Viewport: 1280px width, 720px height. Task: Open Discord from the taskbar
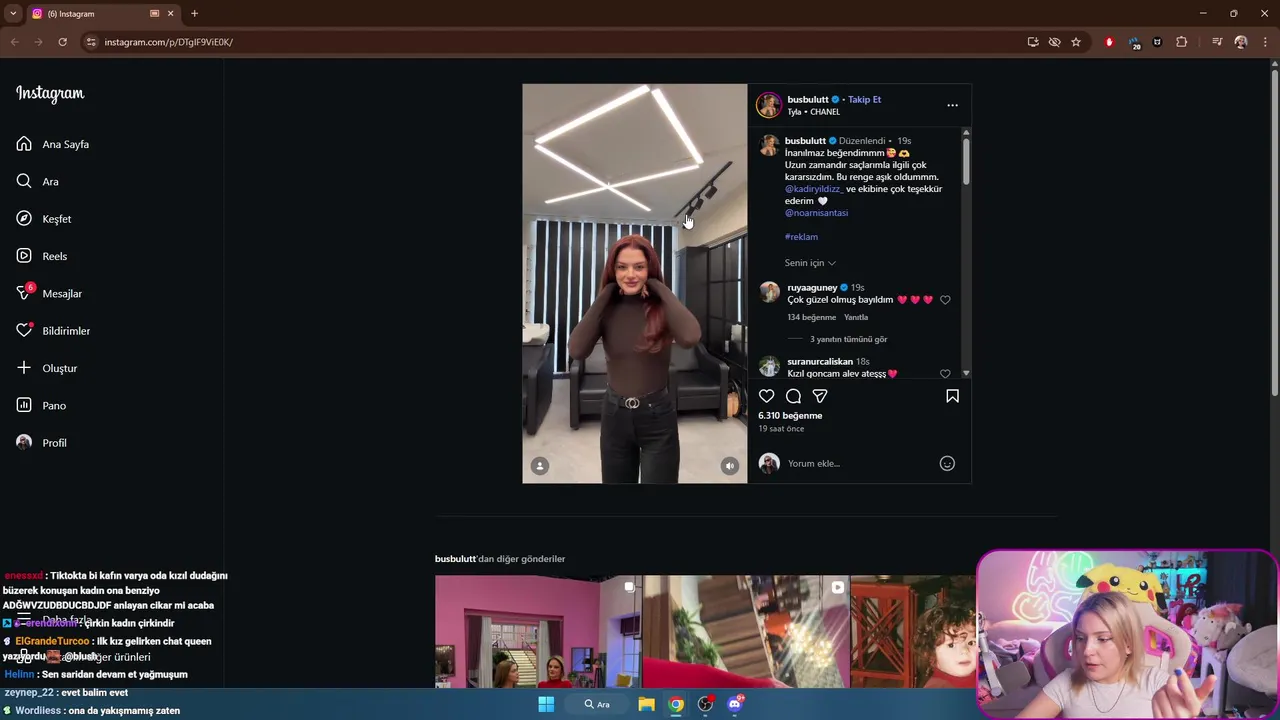736,704
